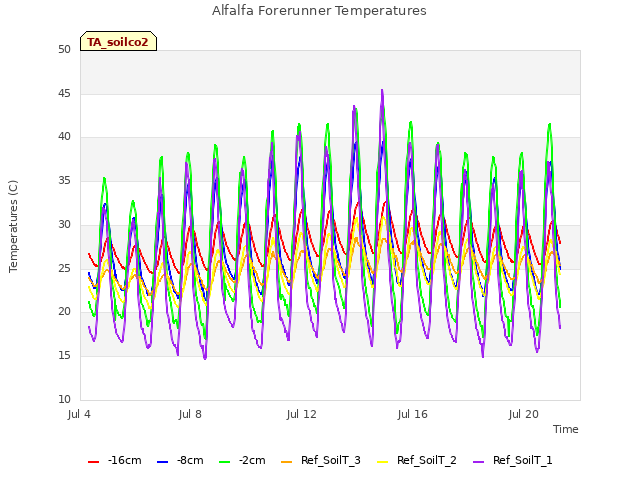Click the 45 y-axis tick label
Viewport: 640px width, 480px height.
[64, 93]
